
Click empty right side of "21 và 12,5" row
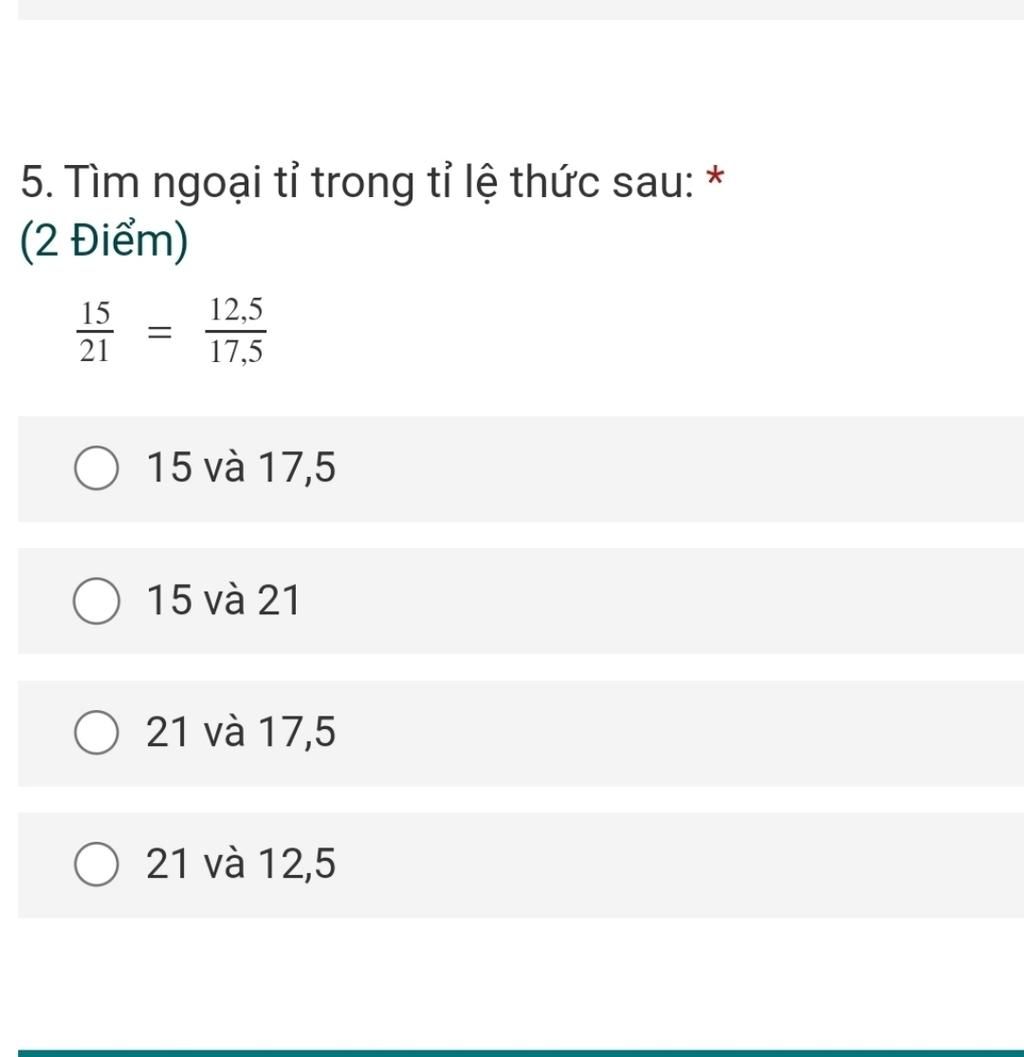pyautogui.click(x=700, y=865)
